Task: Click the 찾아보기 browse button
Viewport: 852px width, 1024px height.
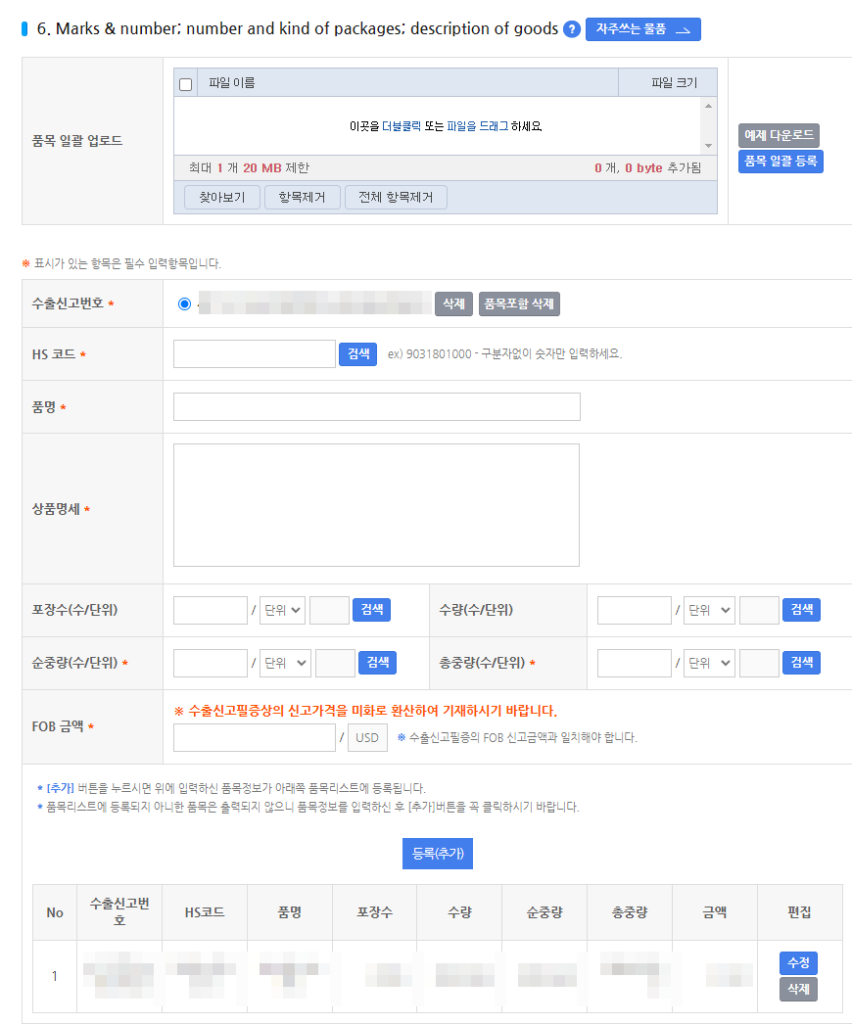Action: coord(222,197)
